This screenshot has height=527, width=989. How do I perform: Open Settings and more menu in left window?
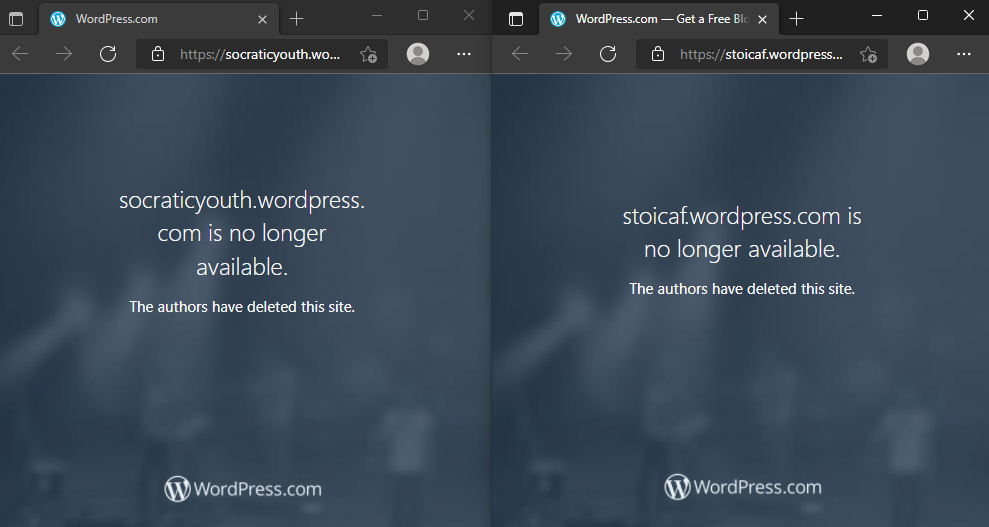pos(464,54)
